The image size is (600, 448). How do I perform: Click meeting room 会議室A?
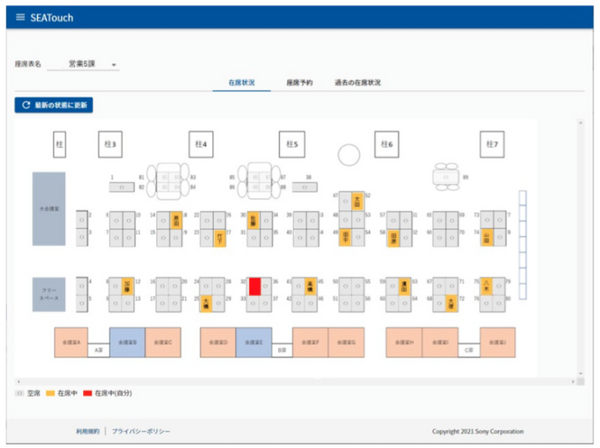click(72, 342)
